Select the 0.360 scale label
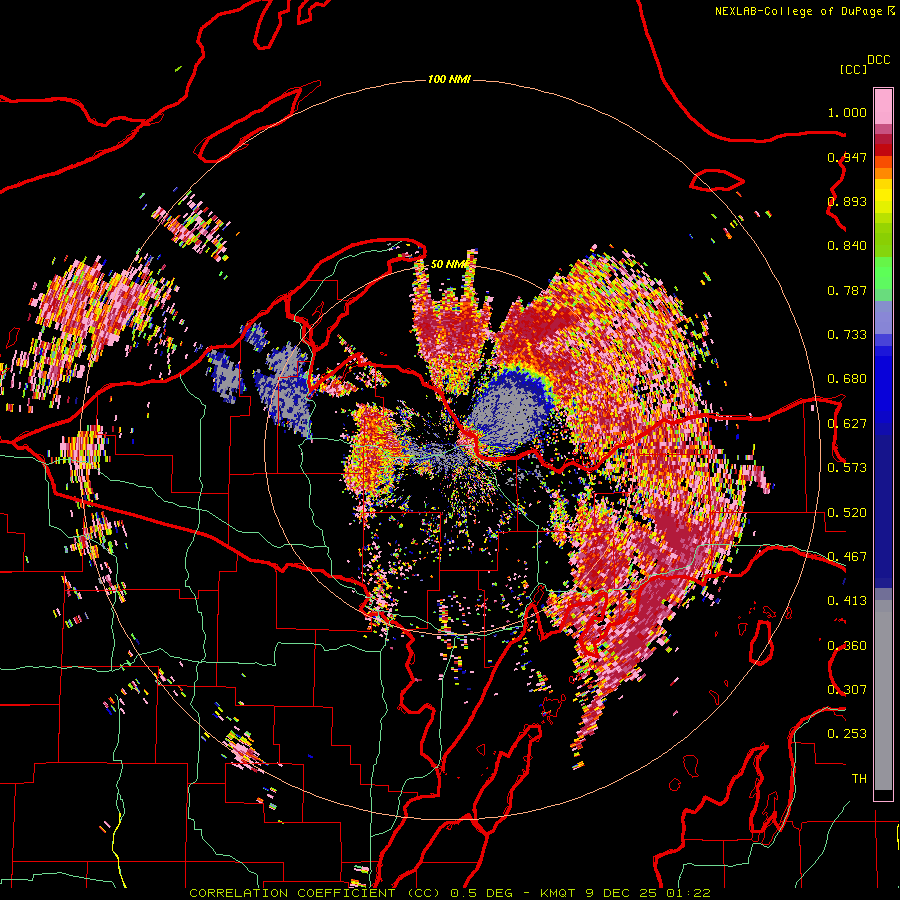Screen dimensions: 900x900 pos(847,646)
